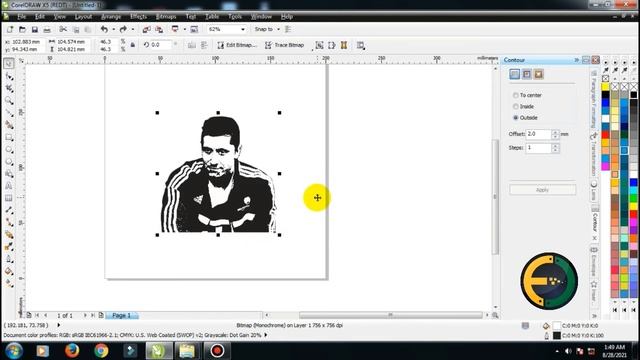Click the Redo arrow
The width and height of the screenshot is (640, 360).
pyautogui.click(x=123, y=29)
